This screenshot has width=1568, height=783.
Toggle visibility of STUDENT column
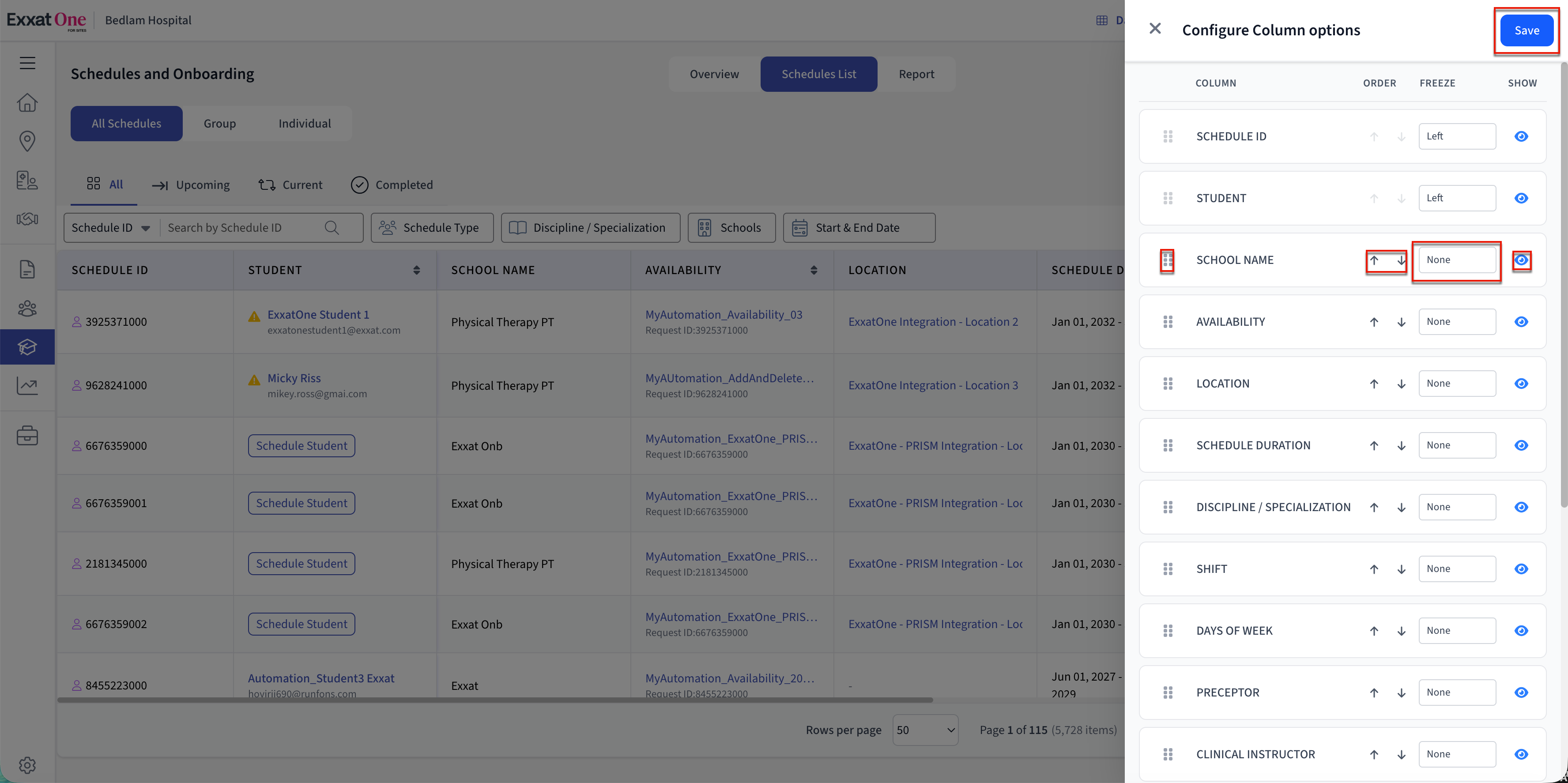[1520, 198]
